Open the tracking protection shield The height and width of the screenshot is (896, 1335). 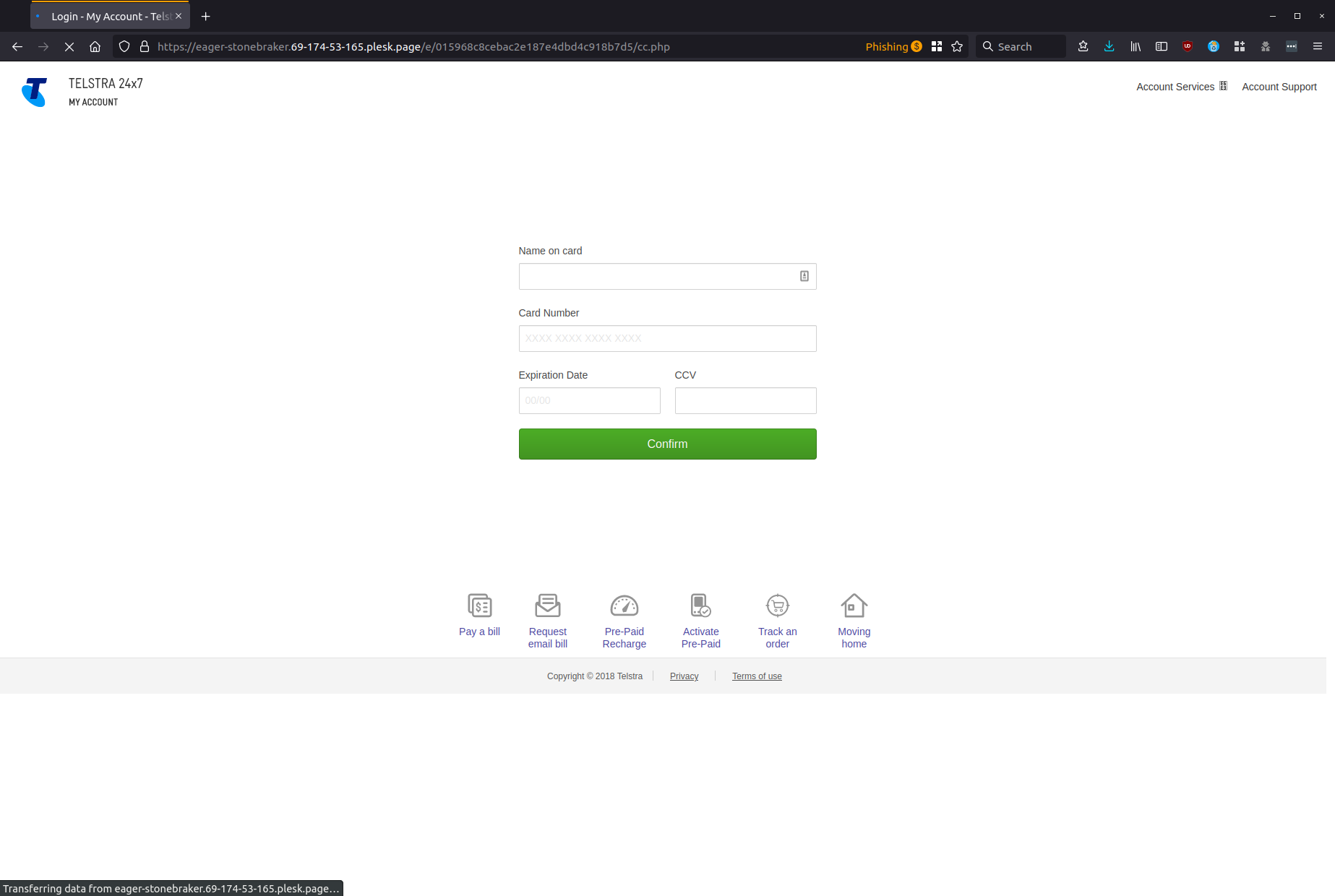124,46
